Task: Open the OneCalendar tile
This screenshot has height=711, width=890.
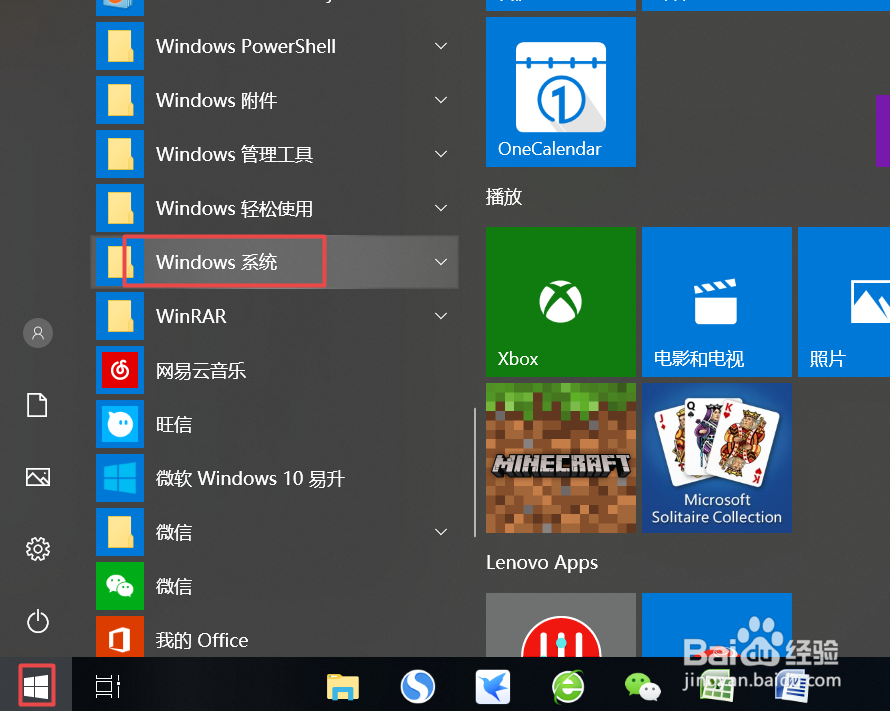Action: coord(560,92)
